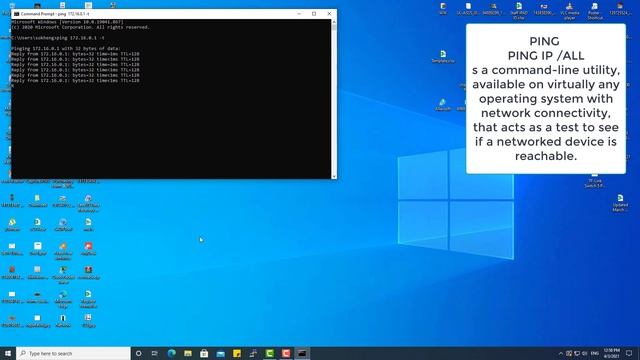Open Task View on the taskbar
Screen dimensions: 640x360
point(155,353)
